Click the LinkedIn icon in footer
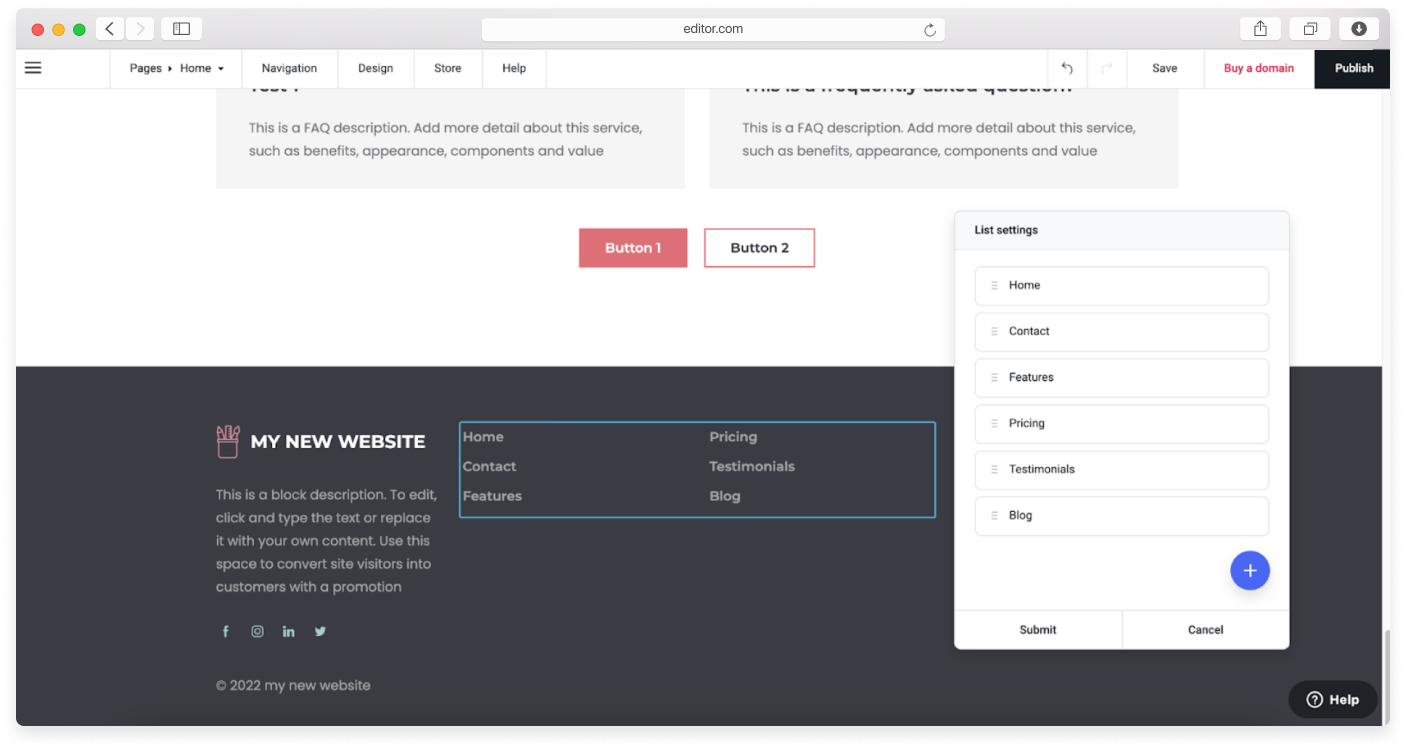 pos(289,631)
